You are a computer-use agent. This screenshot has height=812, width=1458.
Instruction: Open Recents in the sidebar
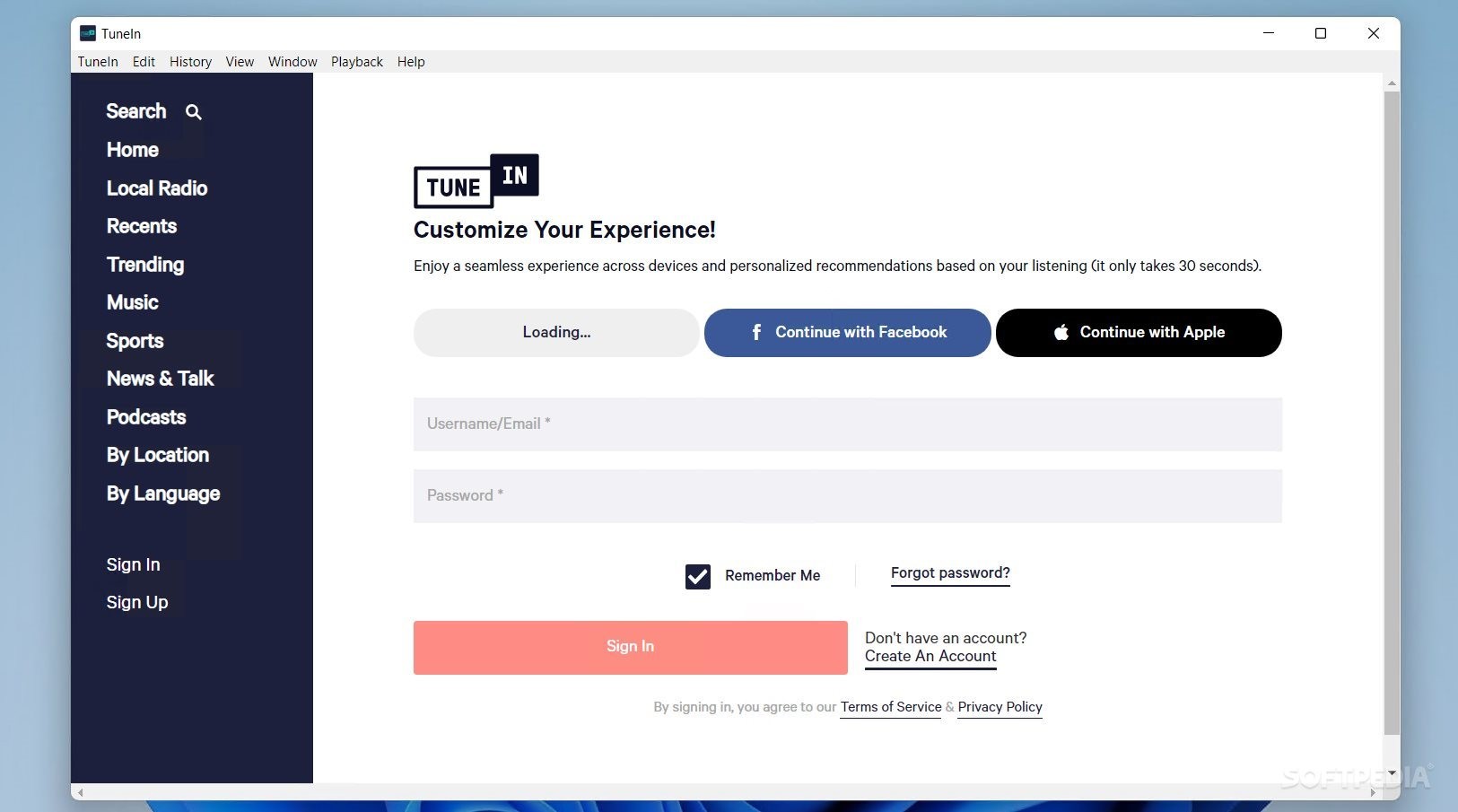click(x=142, y=226)
